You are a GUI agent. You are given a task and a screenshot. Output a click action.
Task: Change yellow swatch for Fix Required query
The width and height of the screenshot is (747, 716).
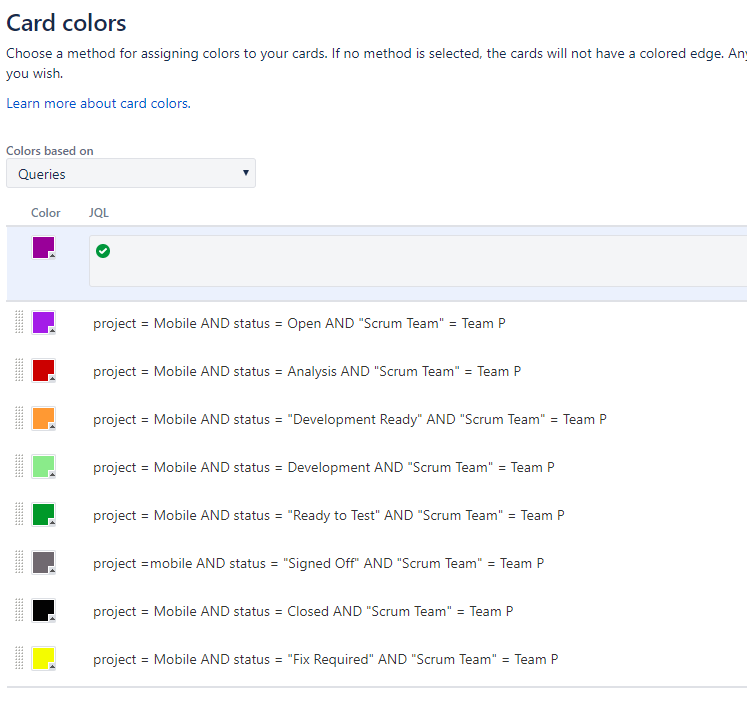point(43,659)
